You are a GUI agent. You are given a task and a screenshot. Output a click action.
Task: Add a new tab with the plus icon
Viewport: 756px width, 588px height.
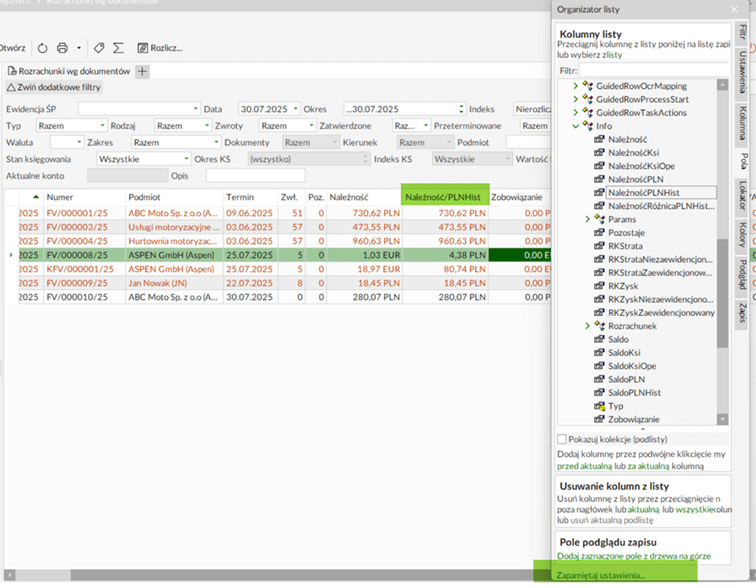pos(142,72)
